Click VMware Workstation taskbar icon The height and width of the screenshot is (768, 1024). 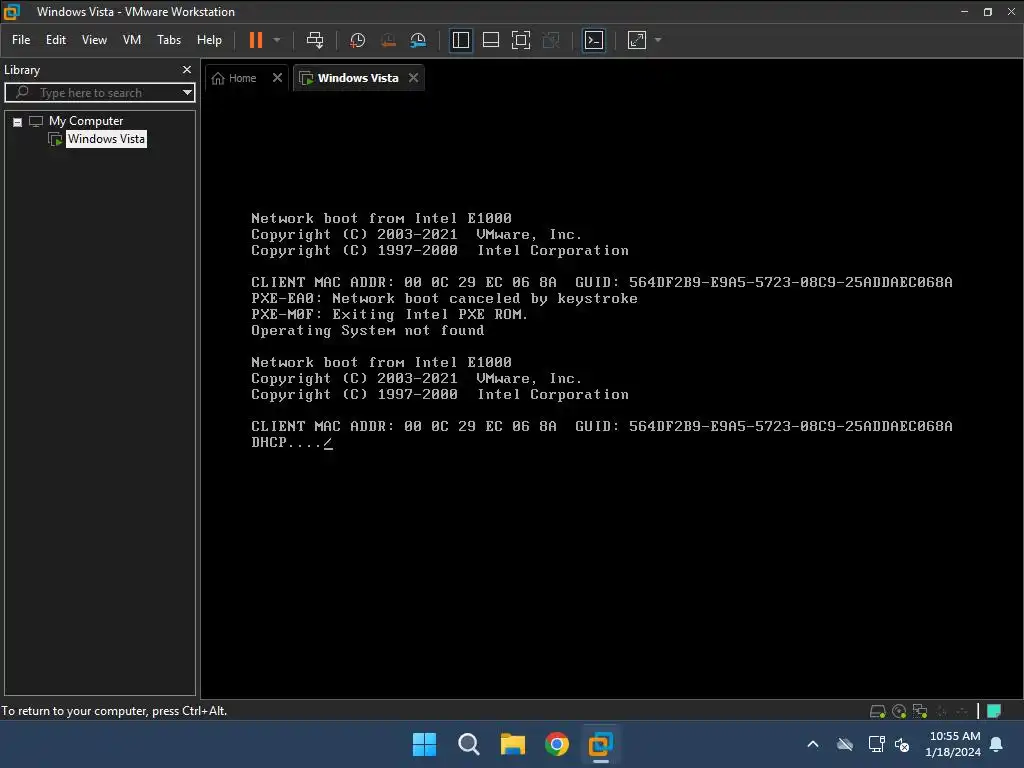coord(601,744)
